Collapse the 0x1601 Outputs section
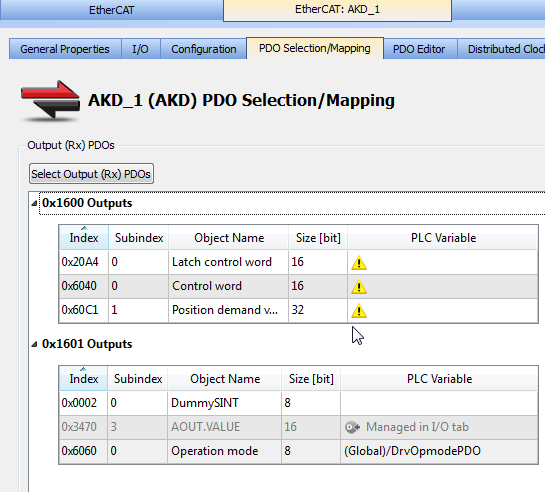 click(34, 344)
